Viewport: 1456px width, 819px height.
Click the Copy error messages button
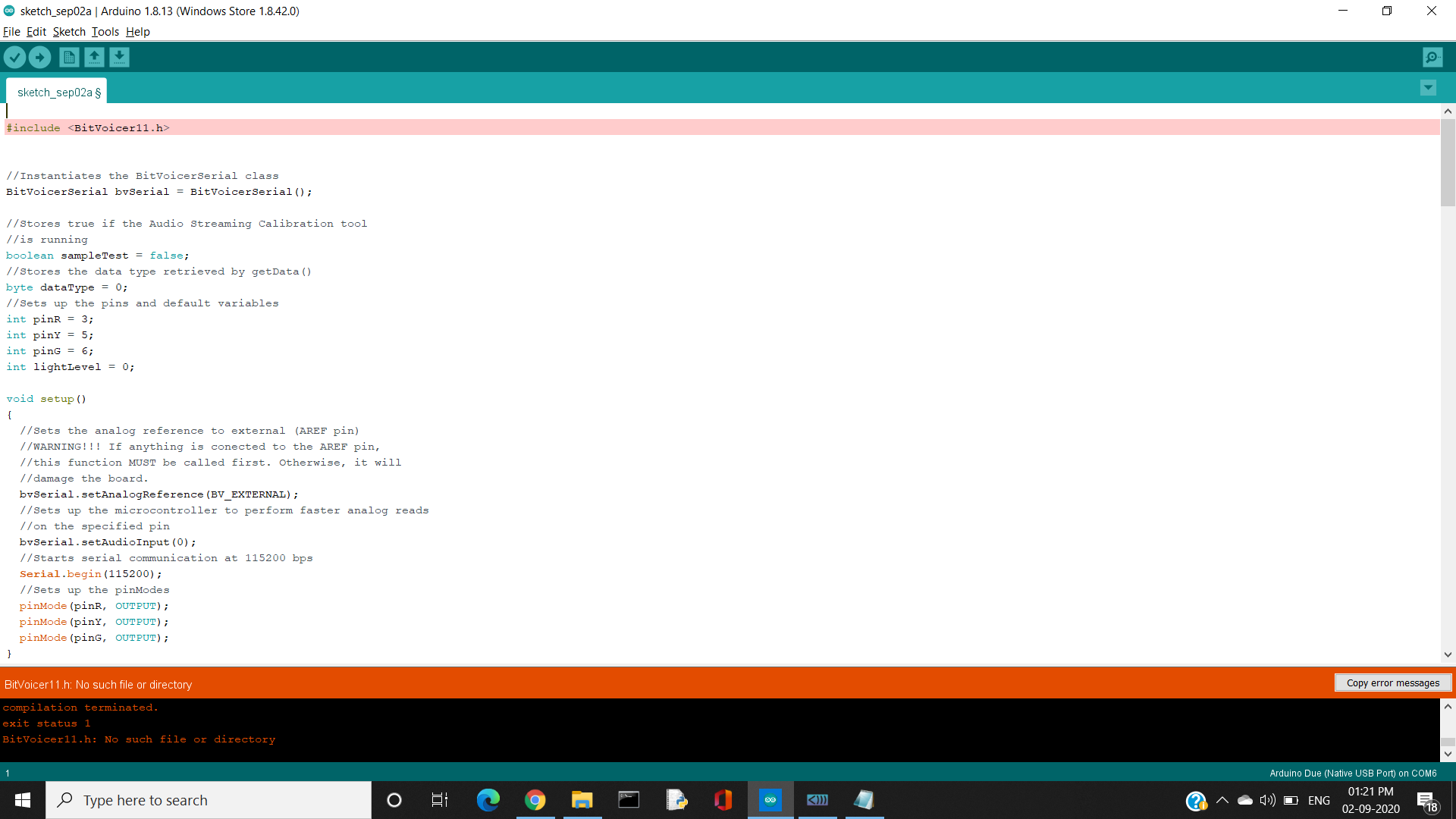click(1392, 682)
